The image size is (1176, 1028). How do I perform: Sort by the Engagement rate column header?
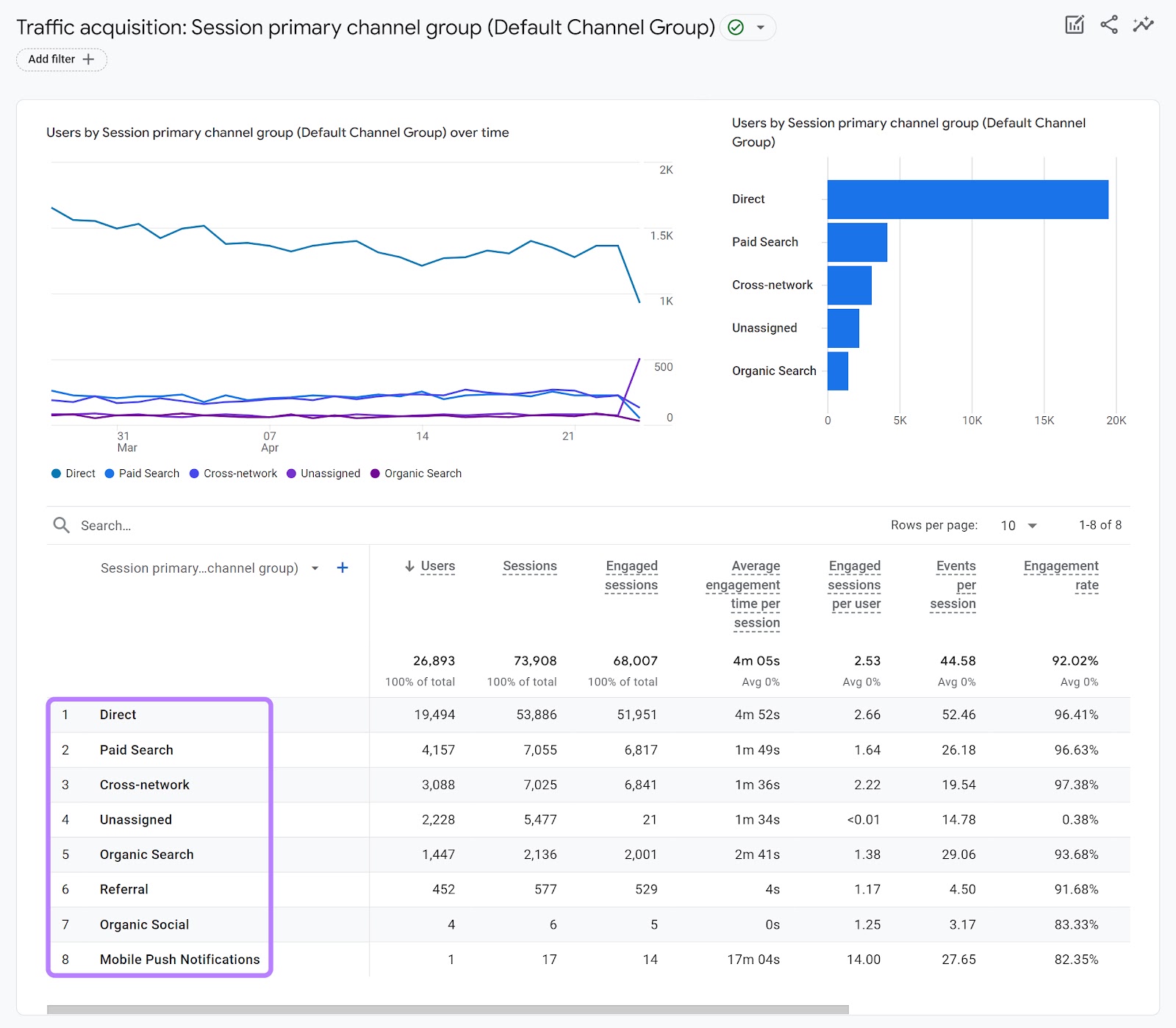coord(1061,575)
